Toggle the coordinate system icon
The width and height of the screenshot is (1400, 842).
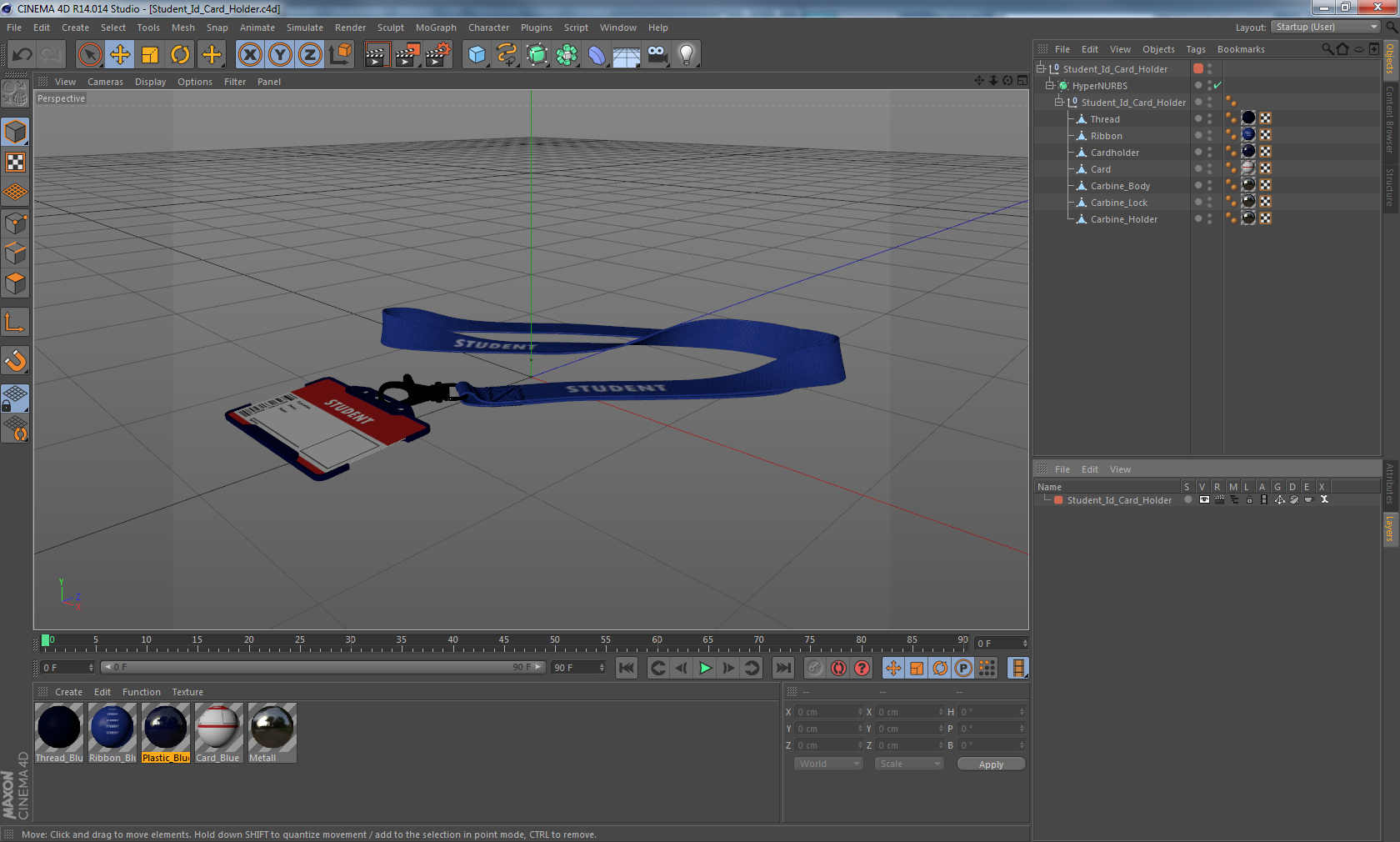(340, 55)
